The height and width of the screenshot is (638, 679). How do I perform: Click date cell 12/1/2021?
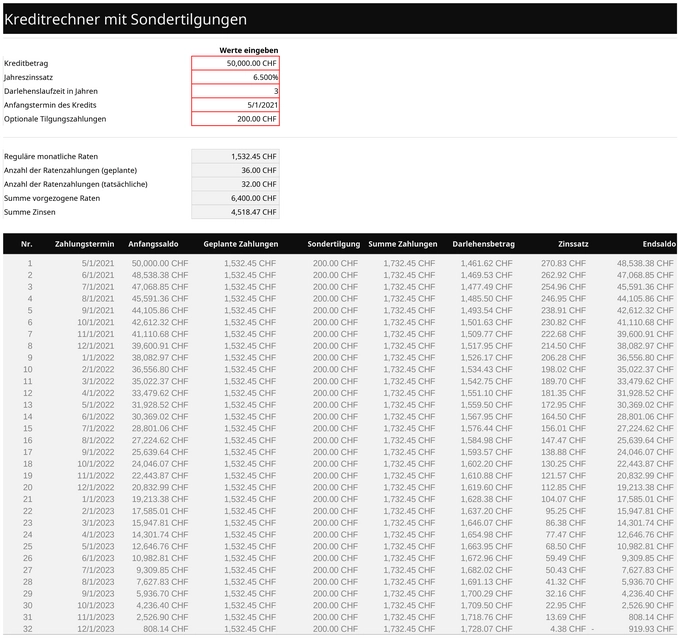point(96,346)
